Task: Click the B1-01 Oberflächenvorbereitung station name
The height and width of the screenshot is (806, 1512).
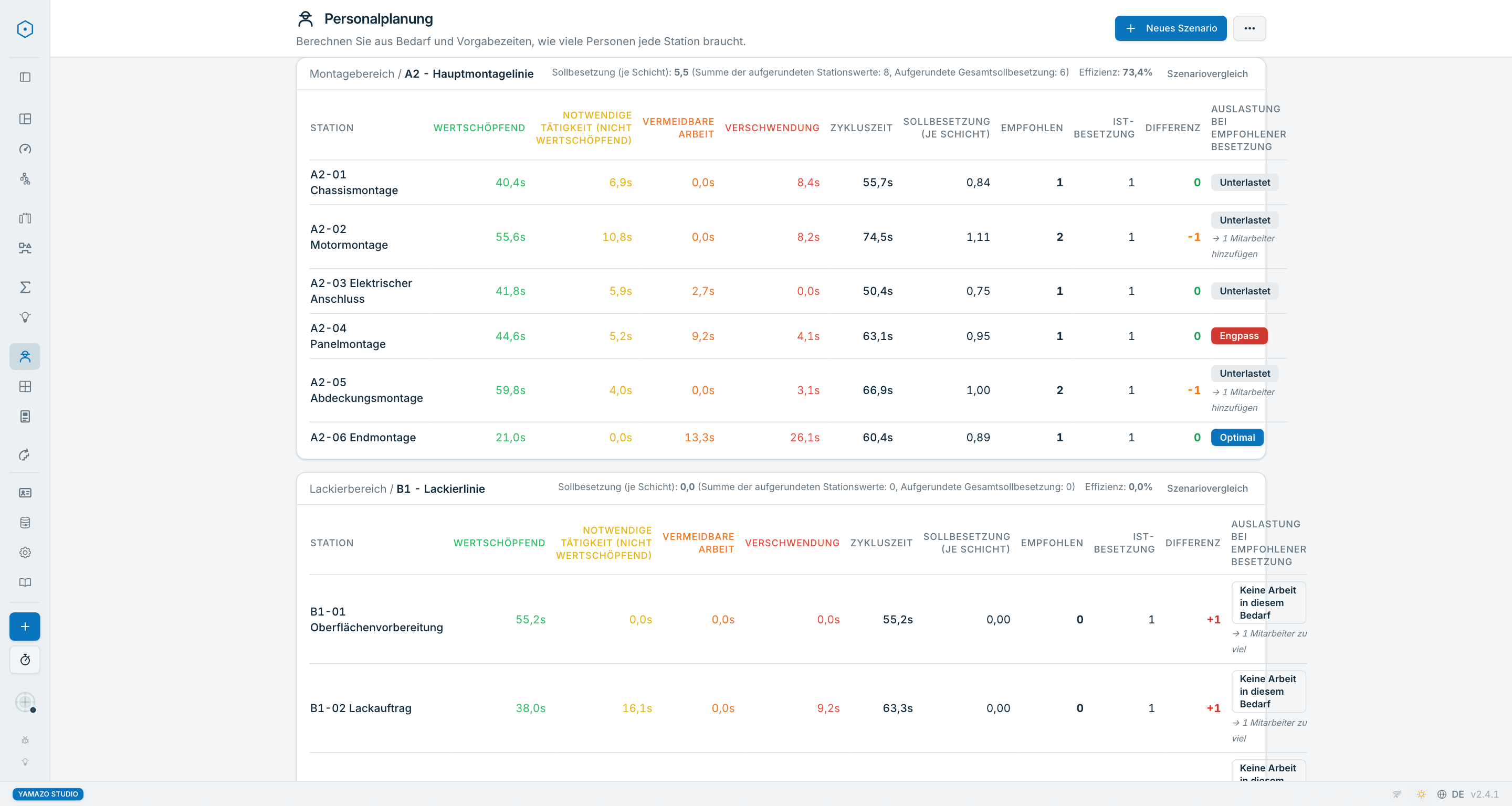Action: pyautogui.click(x=376, y=620)
